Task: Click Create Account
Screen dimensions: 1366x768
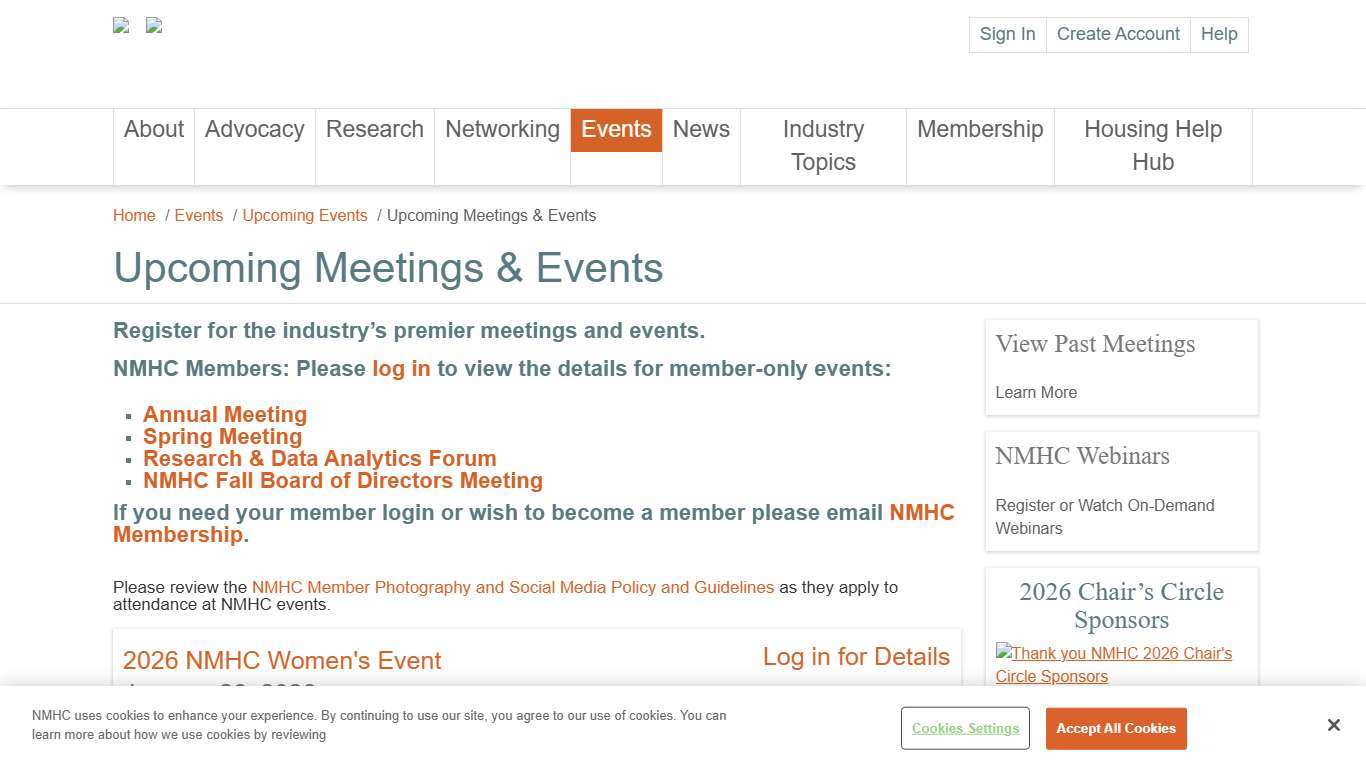Action: (x=1118, y=34)
